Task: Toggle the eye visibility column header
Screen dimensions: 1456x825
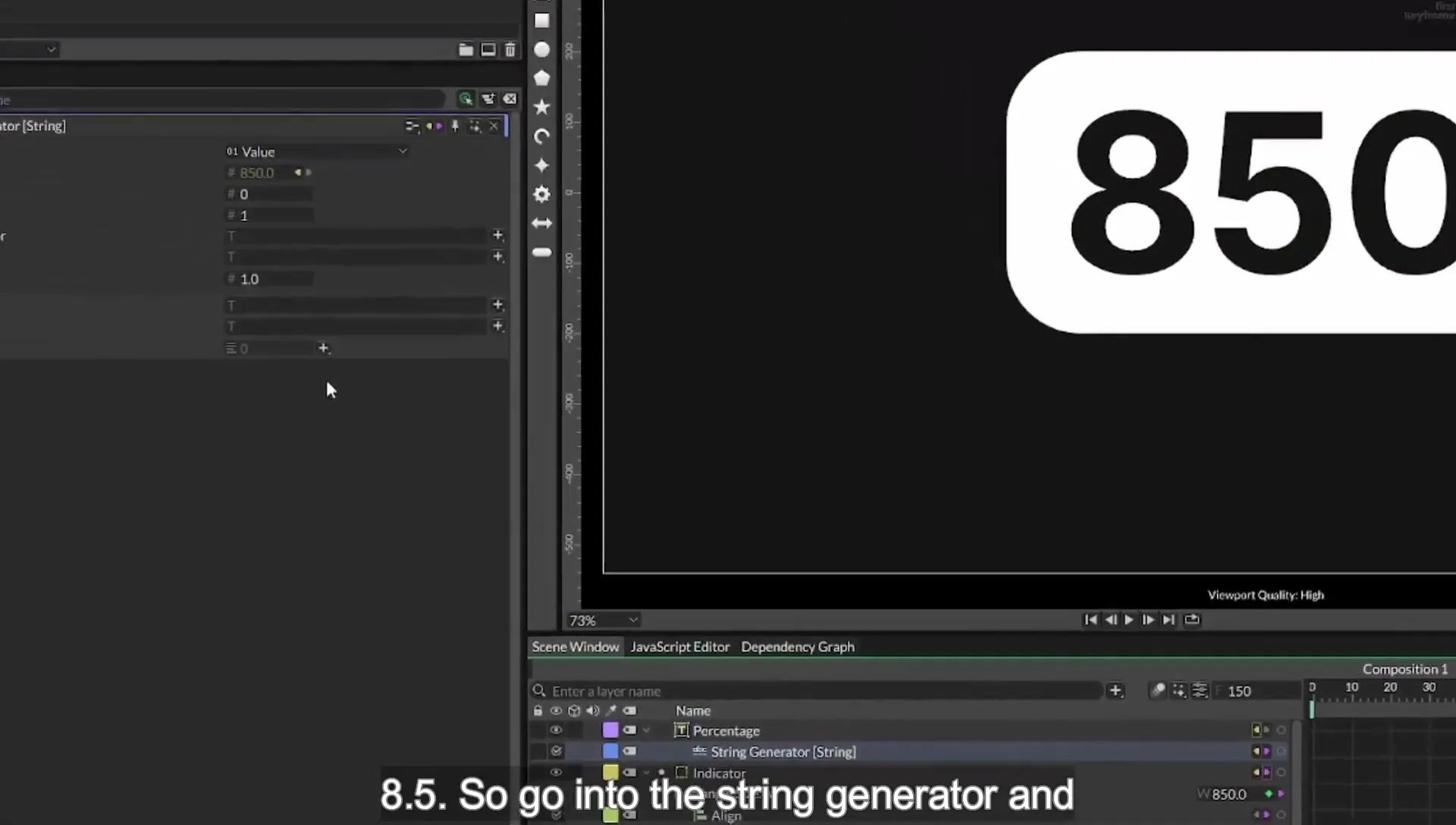Action: click(556, 711)
